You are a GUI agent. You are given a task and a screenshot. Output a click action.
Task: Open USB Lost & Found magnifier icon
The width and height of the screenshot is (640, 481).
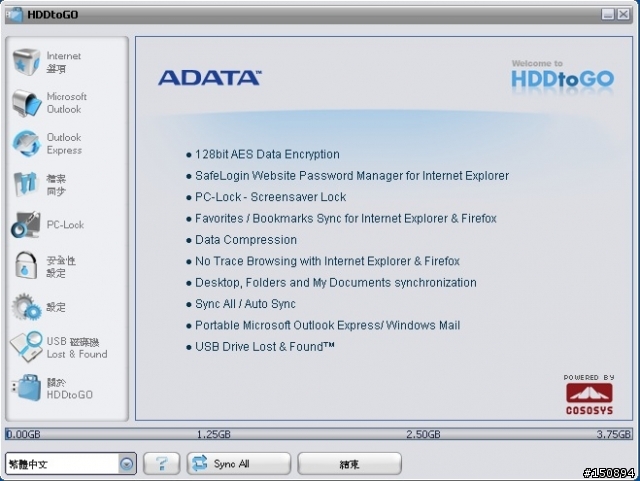tap(27, 347)
